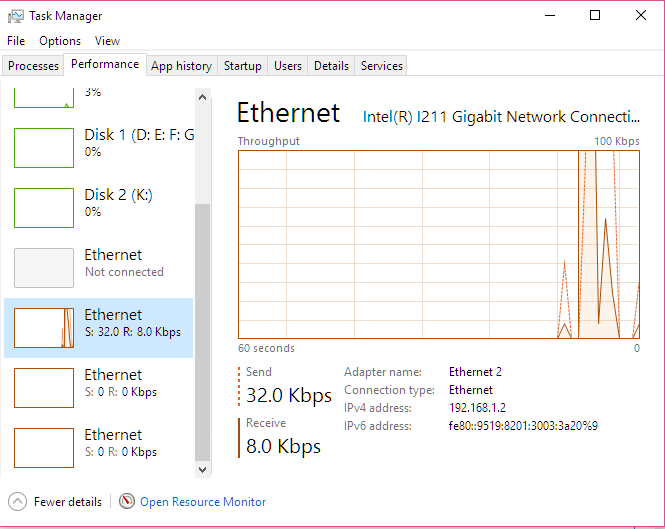This screenshot has width=665, height=529.
Task: Click the Task Manager title bar icon
Action: click(15, 16)
